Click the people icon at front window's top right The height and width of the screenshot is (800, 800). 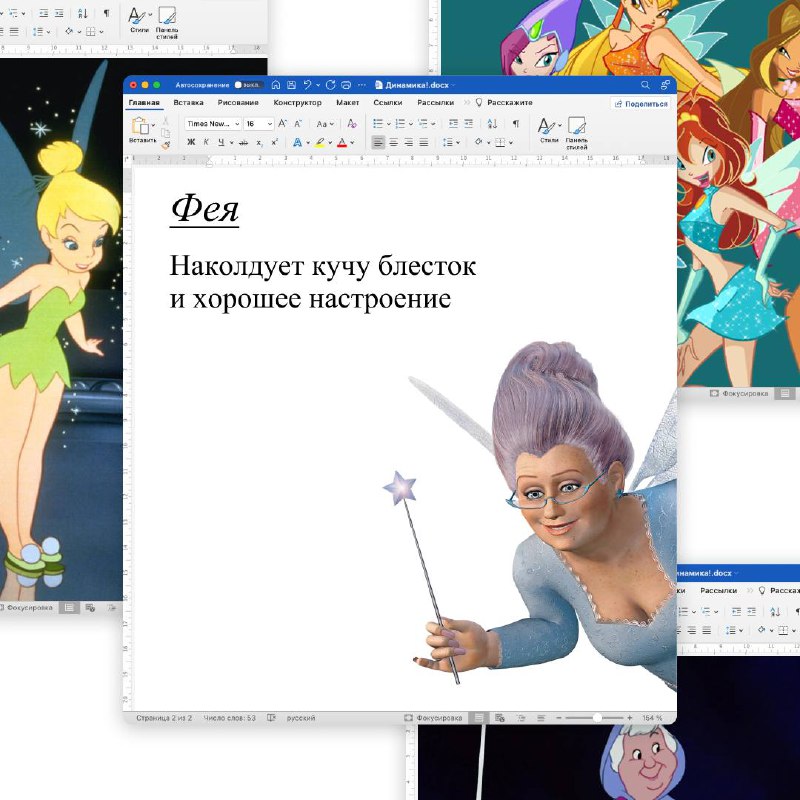tap(665, 85)
